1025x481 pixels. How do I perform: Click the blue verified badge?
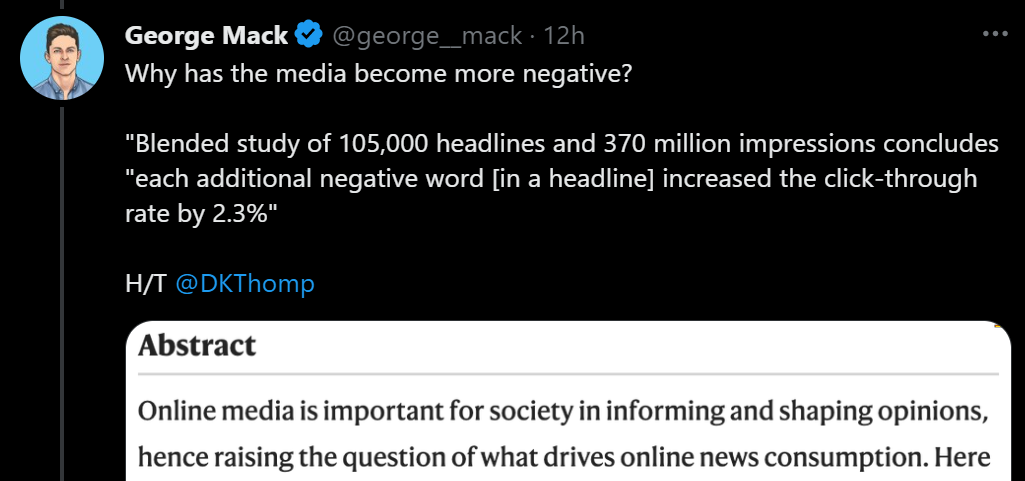click(x=308, y=36)
